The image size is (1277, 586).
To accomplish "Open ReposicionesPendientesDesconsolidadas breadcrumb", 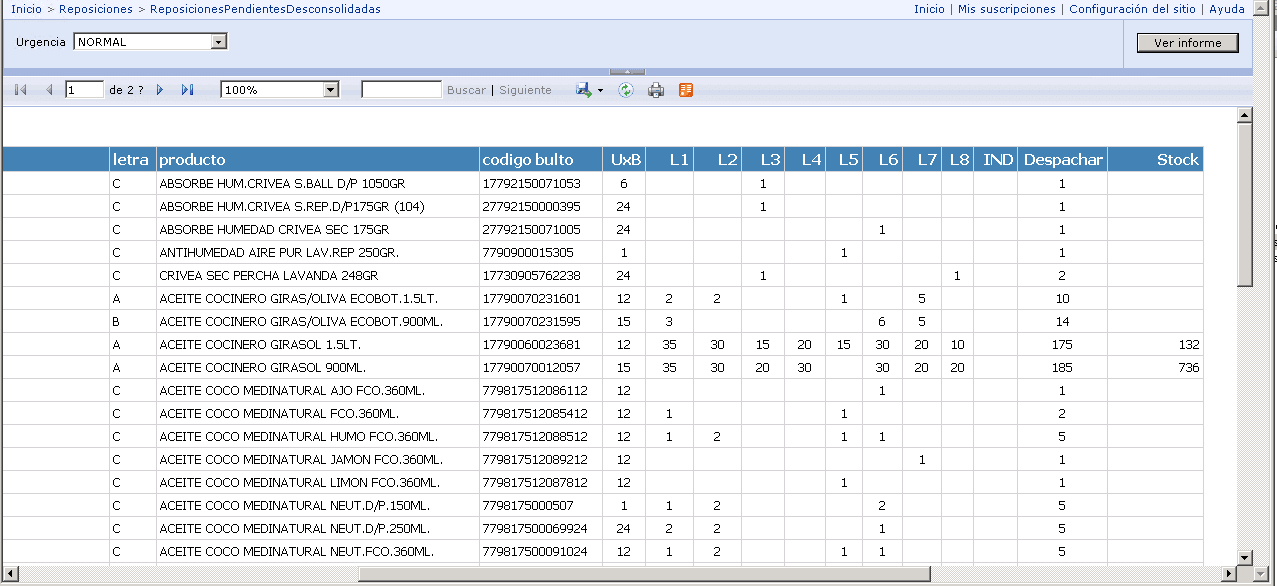I will point(265,9).
